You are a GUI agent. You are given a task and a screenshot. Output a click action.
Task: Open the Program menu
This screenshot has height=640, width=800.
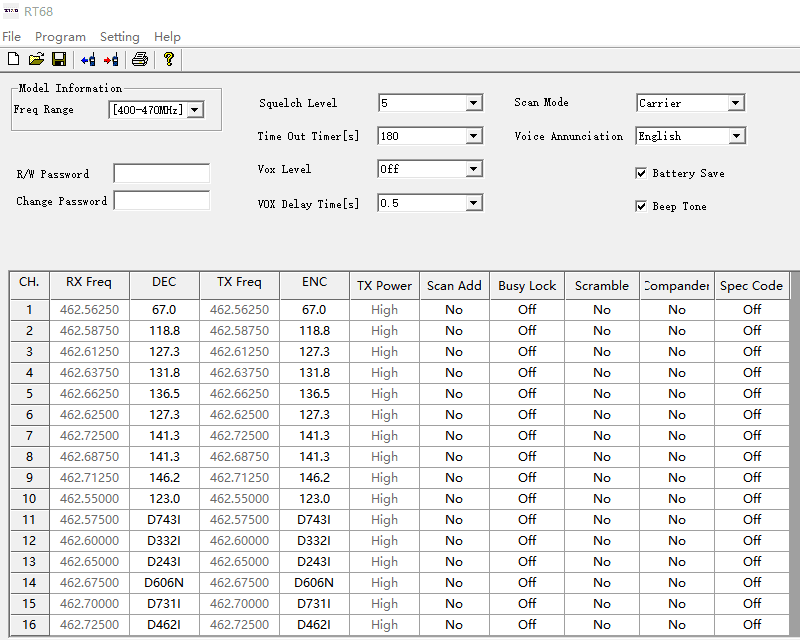coord(60,37)
